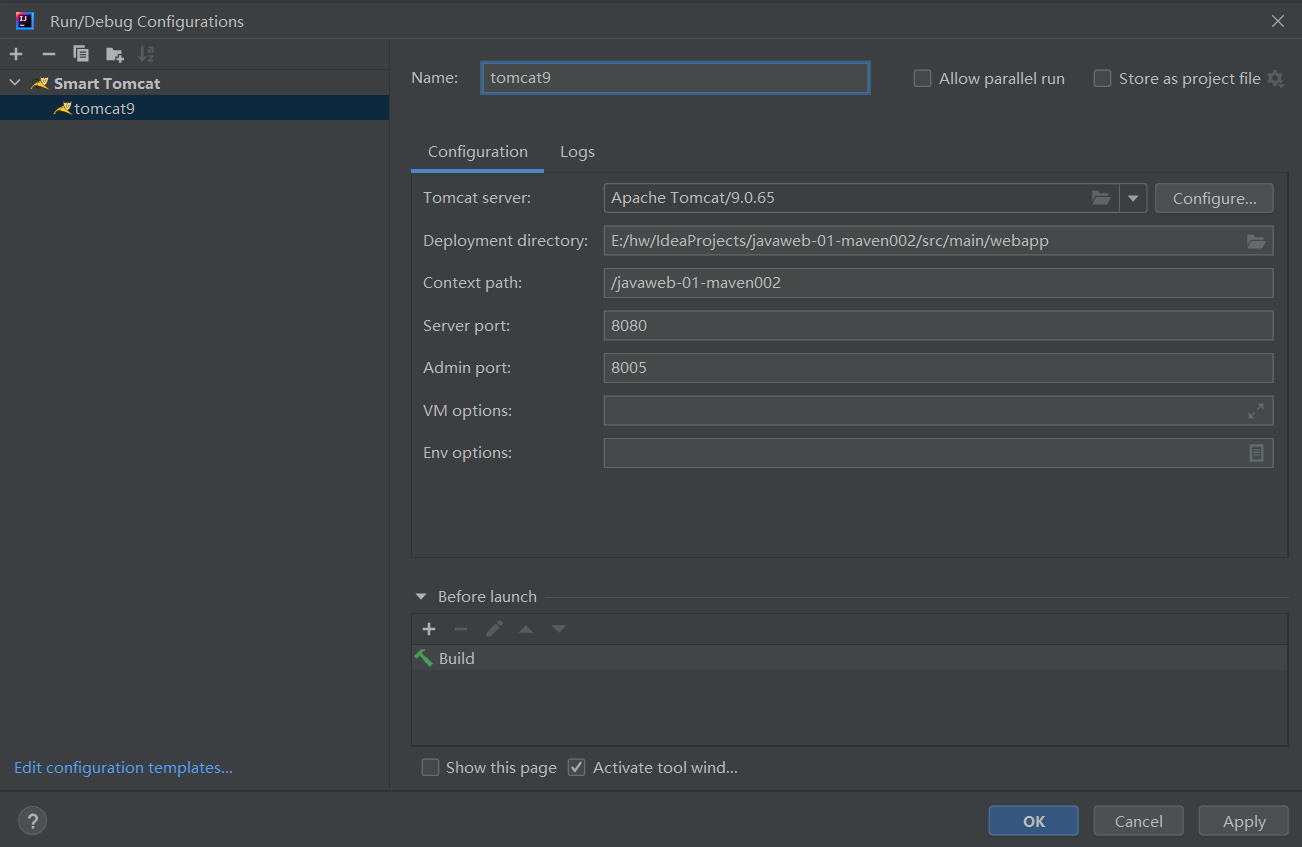This screenshot has width=1302, height=847.
Task: Enable Allow parallel run checkbox
Action: (x=923, y=79)
